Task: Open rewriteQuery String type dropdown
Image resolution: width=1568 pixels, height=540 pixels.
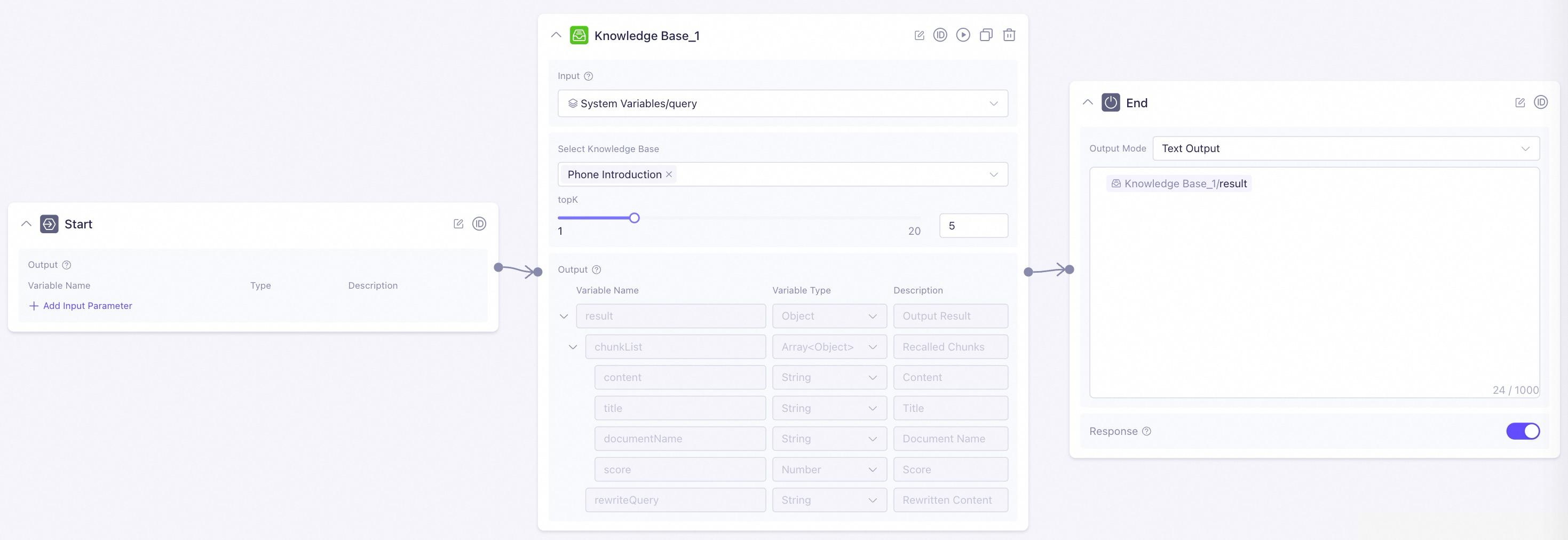Action: (x=830, y=500)
